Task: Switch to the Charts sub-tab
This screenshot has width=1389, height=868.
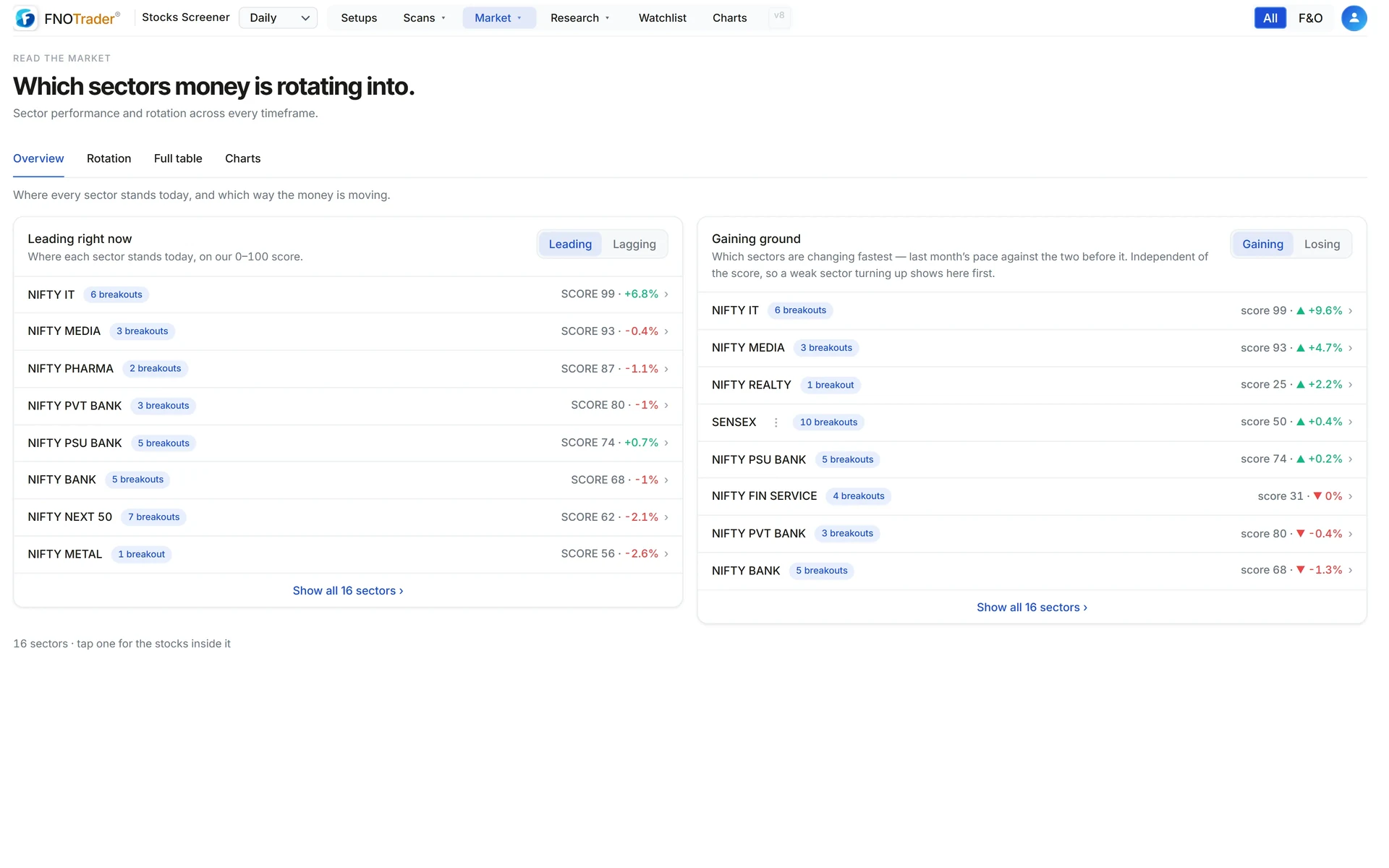Action: pyautogui.click(x=242, y=158)
